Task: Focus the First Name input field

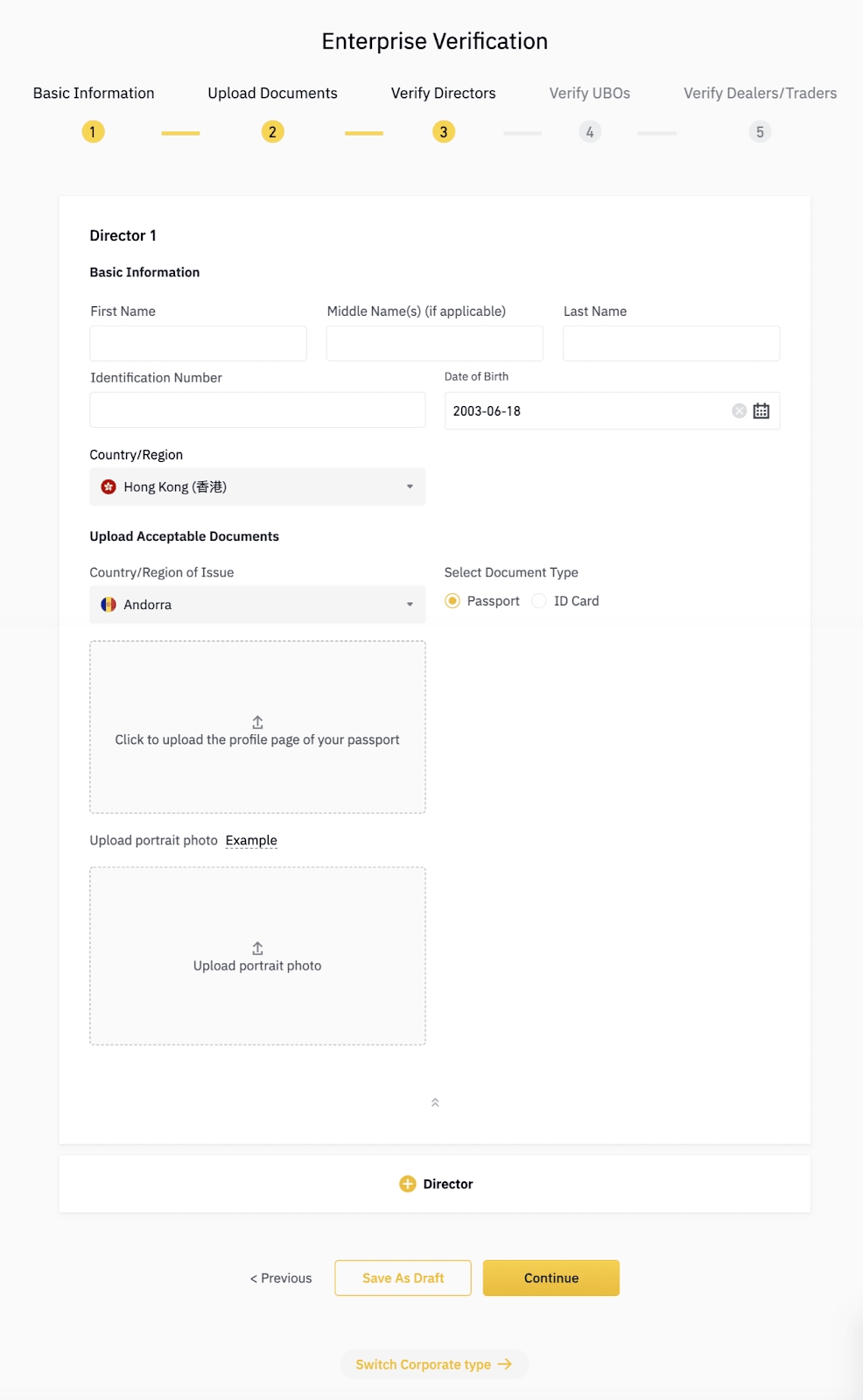Action: click(198, 344)
